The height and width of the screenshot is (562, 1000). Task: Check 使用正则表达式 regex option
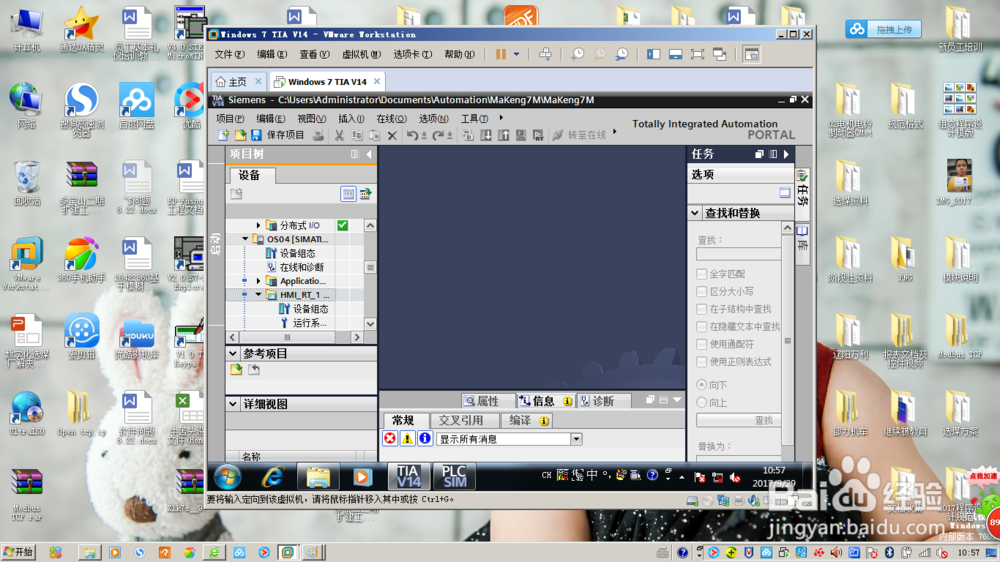tap(702, 362)
